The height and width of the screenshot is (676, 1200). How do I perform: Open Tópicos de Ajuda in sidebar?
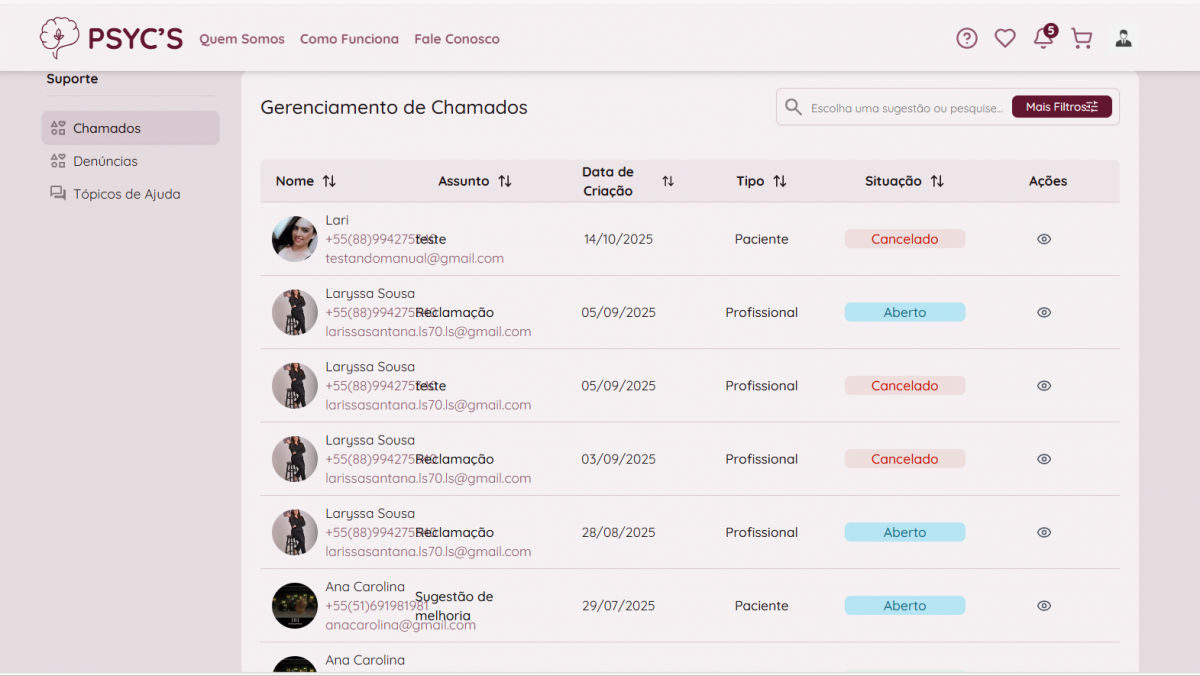[x=126, y=194]
